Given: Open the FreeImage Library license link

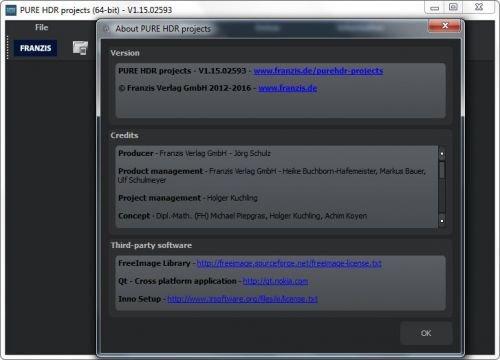Looking at the screenshot, I should (289, 263).
